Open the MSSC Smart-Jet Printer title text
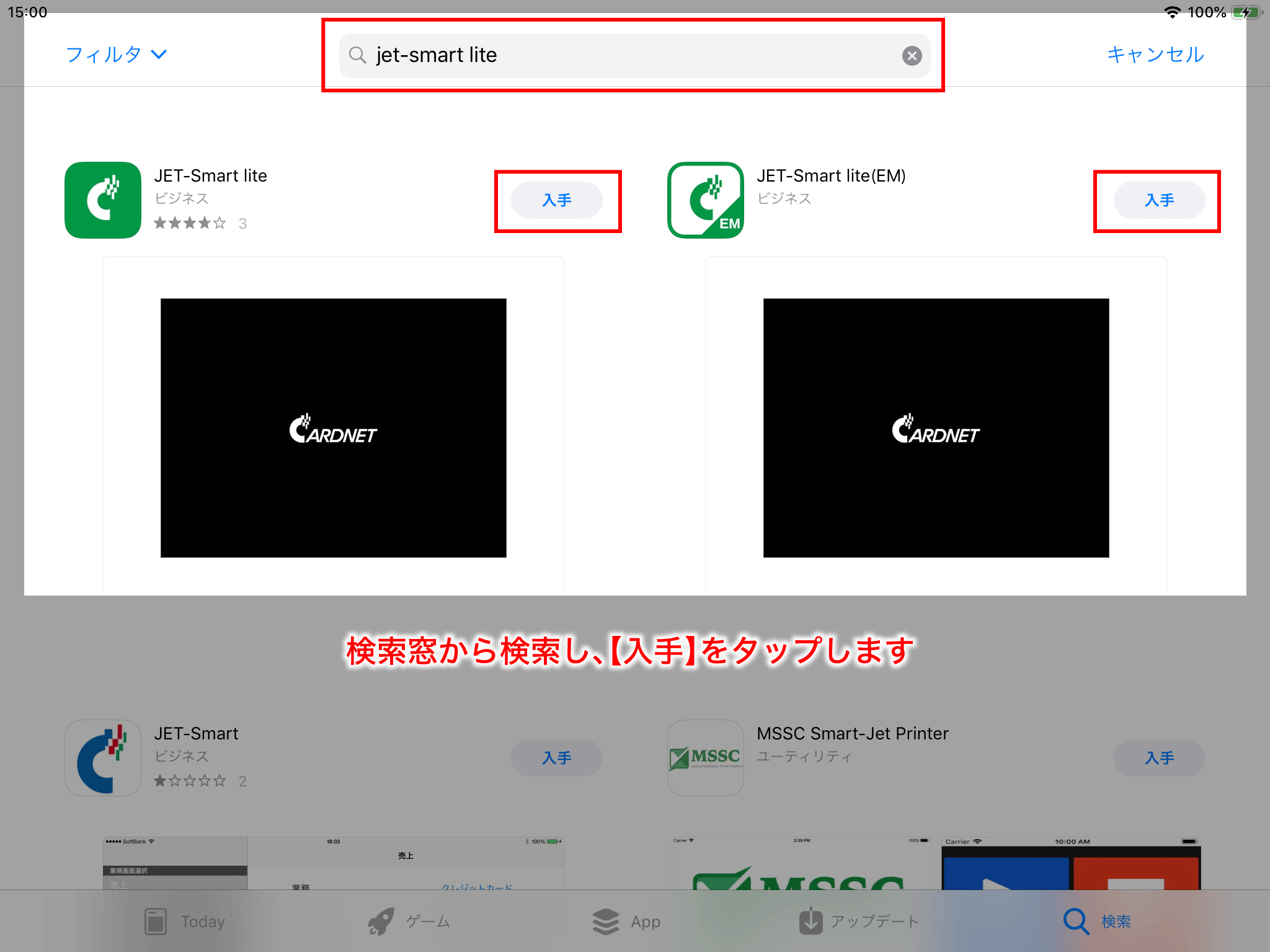Screen dimensions: 1270x952 click(x=853, y=734)
